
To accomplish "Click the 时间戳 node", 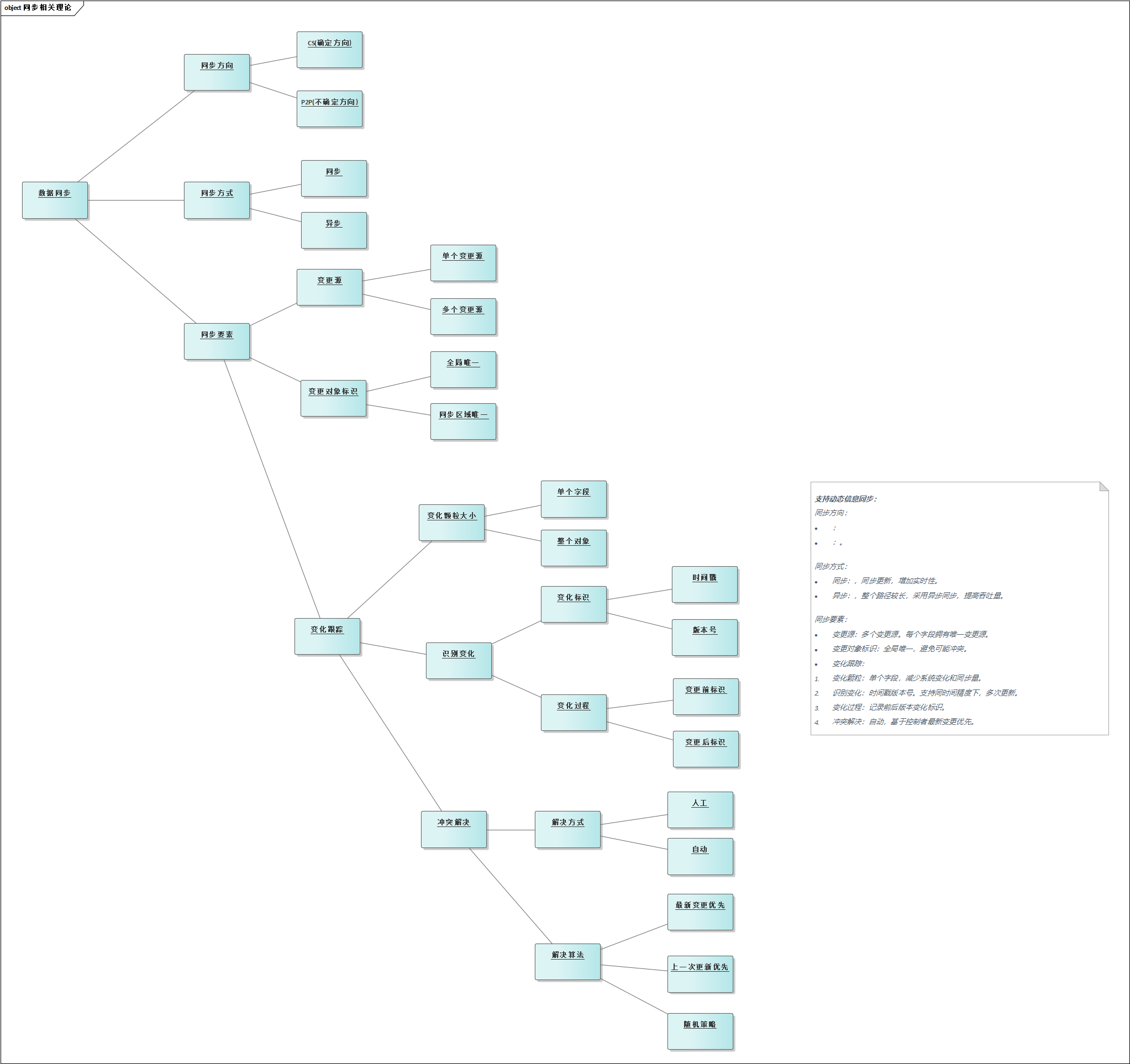I will 705,584.
